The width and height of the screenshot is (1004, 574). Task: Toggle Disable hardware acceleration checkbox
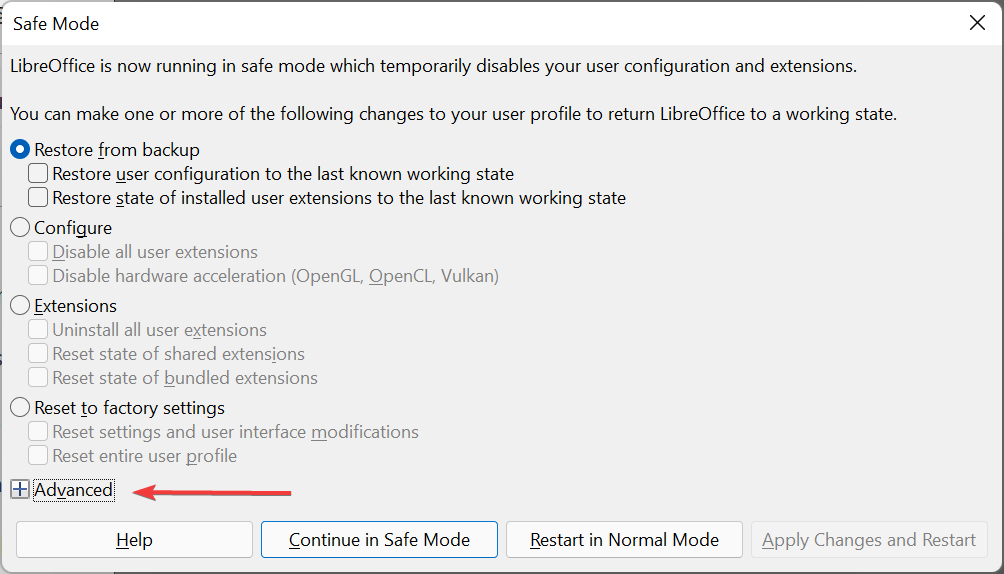(38, 276)
